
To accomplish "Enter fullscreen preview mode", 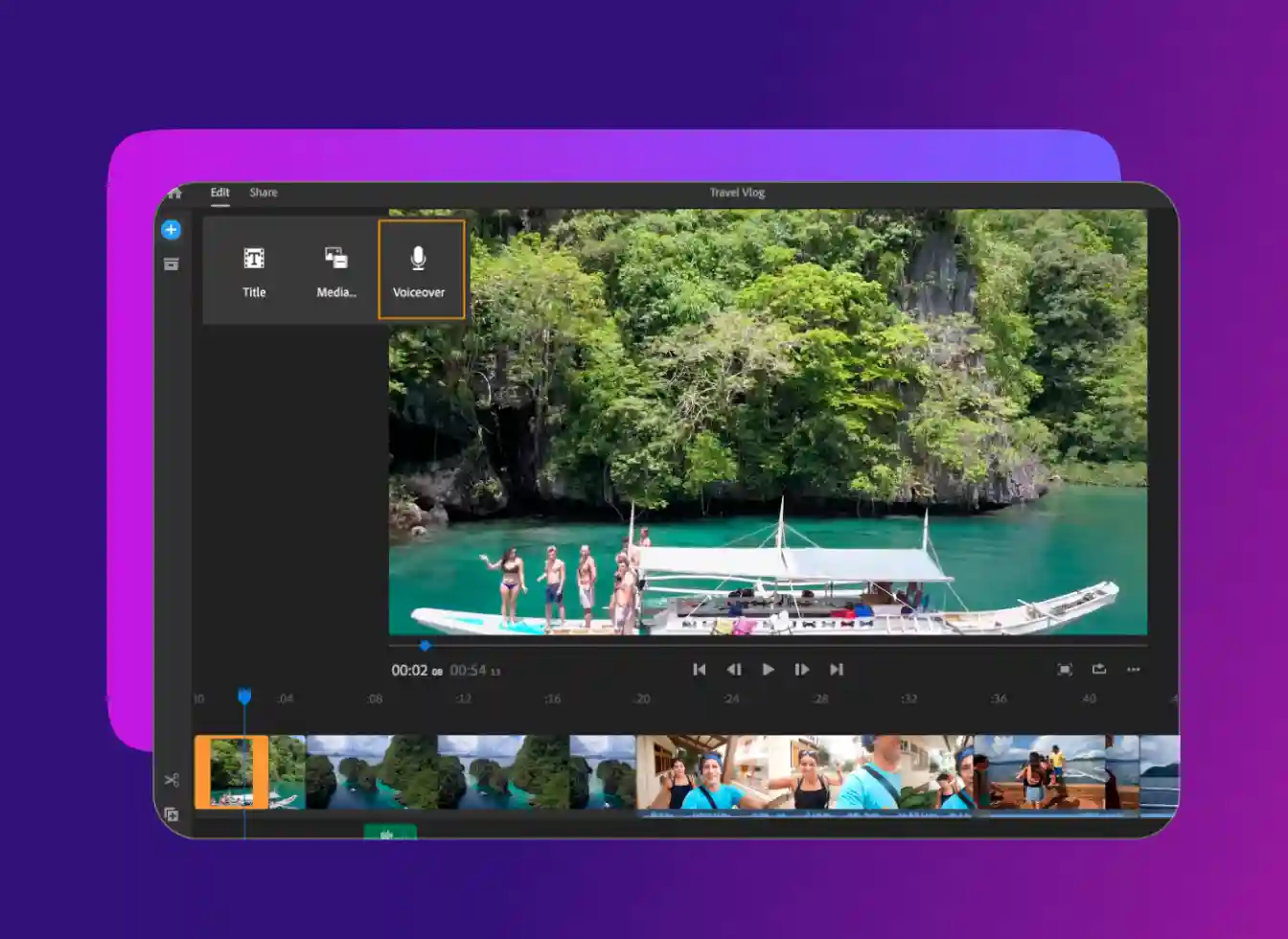I will [x=1065, y=670].
